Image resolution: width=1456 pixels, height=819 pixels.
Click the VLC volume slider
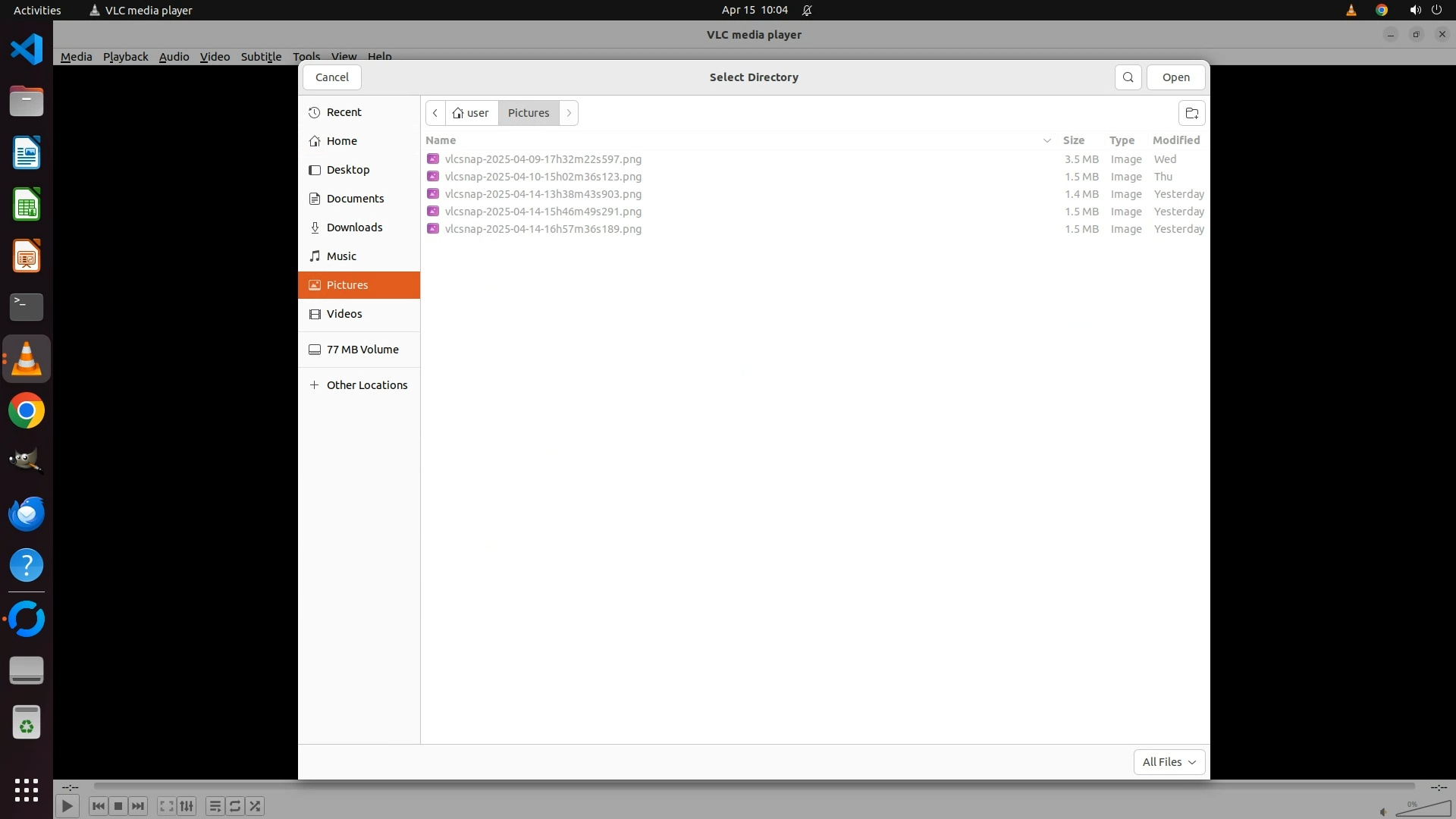[x=1423, y=810]
